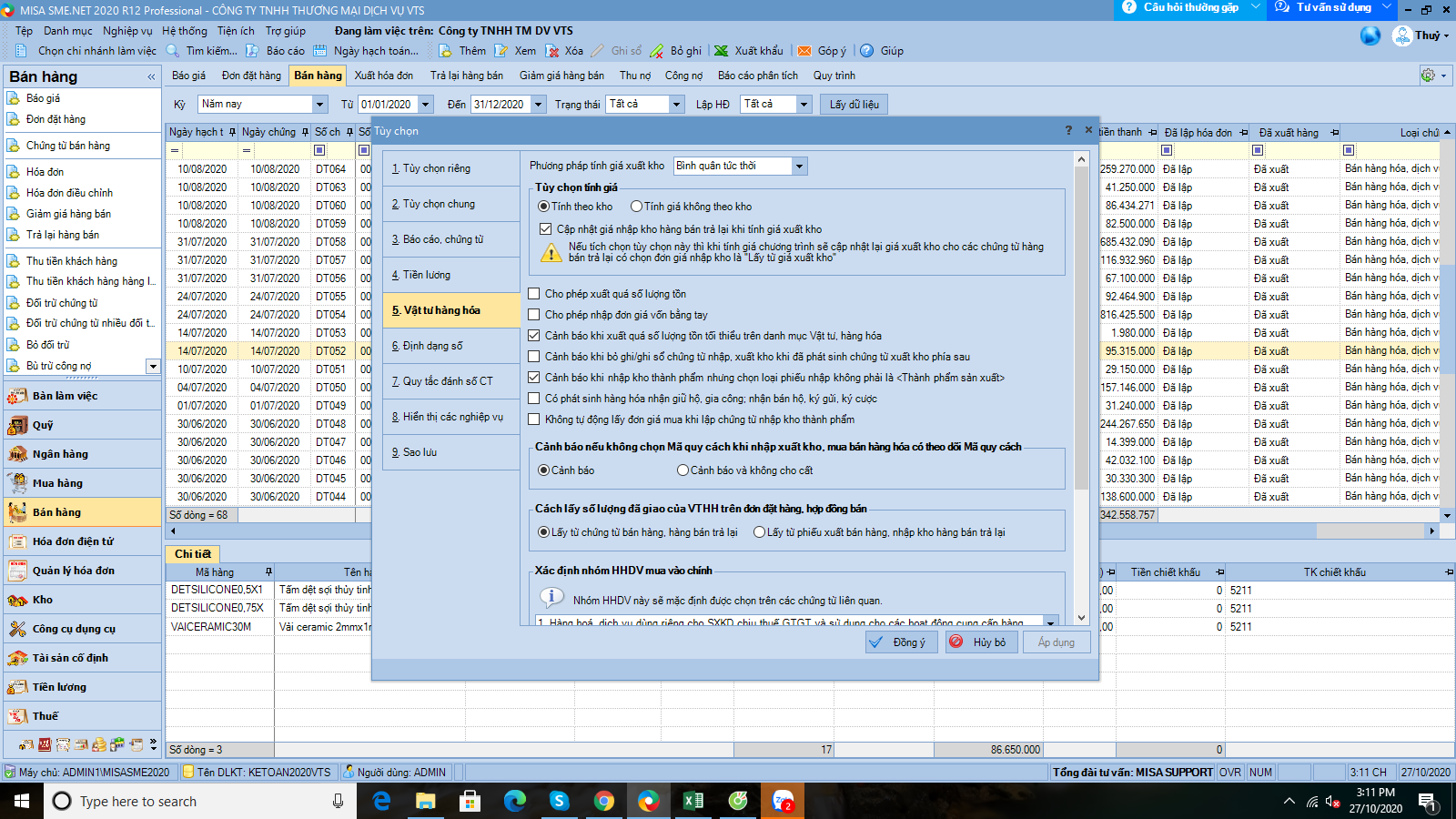The height and width of the screenshot is (819, 1456).
Task: Select Định dạng số in options list
Action: (x=451, y=346)
